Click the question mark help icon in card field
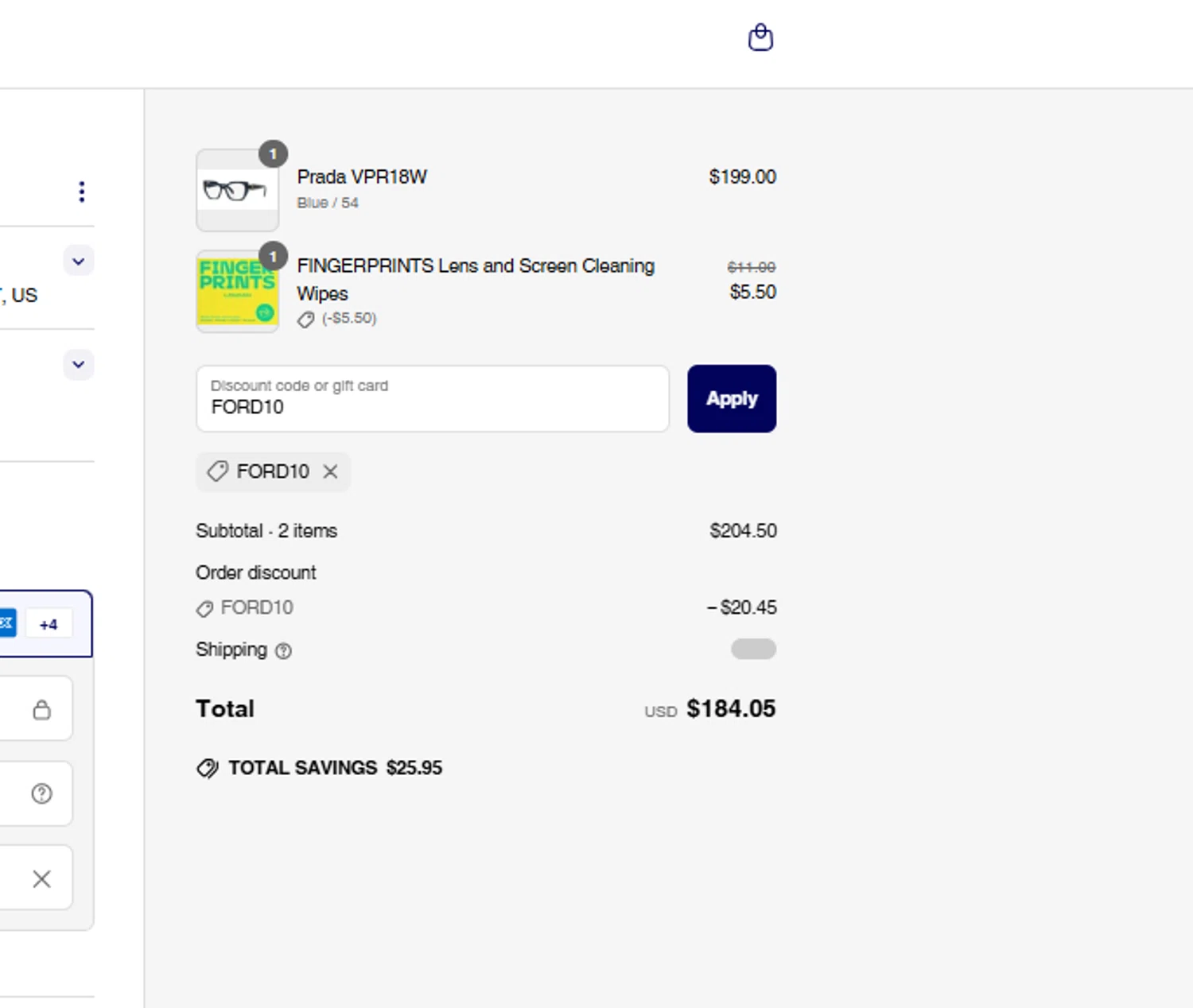 point(42,793)
